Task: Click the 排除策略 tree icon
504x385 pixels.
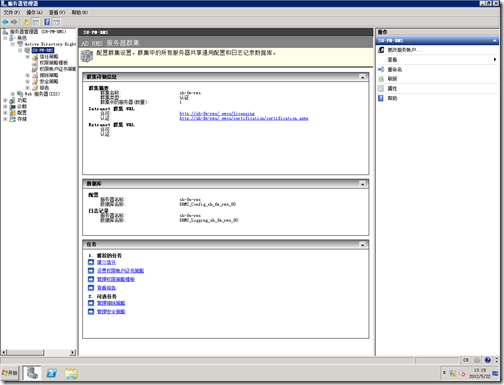Action: click(x=35, y=75)
